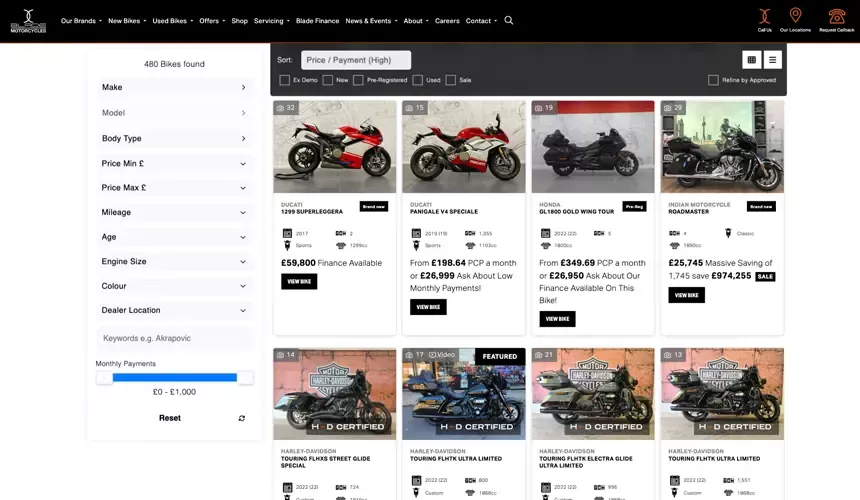Click calendar year icon on 1299 Superleggera
Viewport: 860px width, 500px height.
(287, 233)
